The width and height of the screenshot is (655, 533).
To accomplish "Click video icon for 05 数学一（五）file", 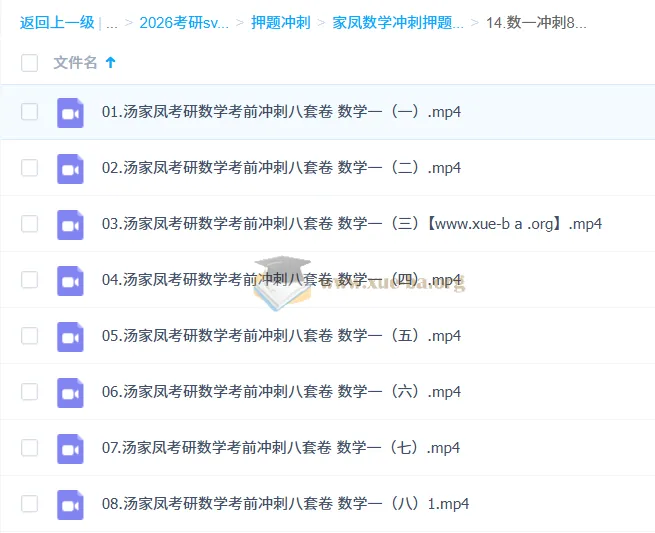I will pyautogui.click(x=70, y=337).
